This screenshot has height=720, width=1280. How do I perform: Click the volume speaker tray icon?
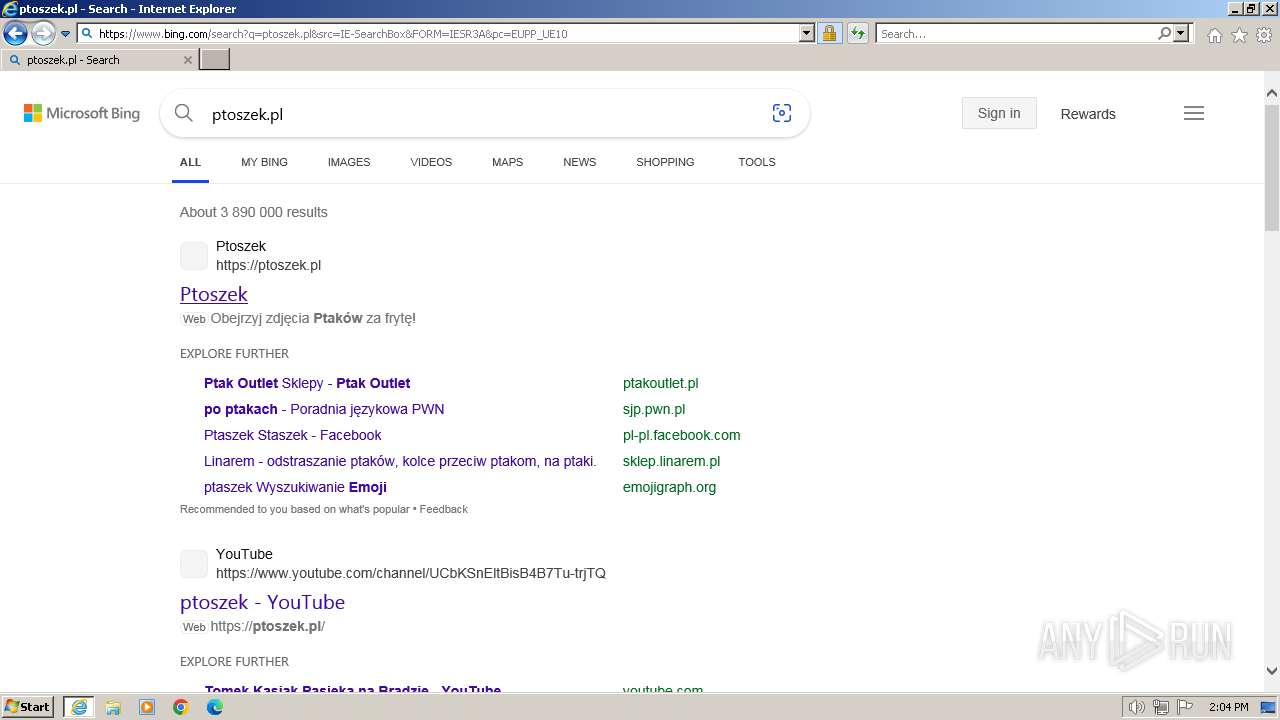point(1136,707)
